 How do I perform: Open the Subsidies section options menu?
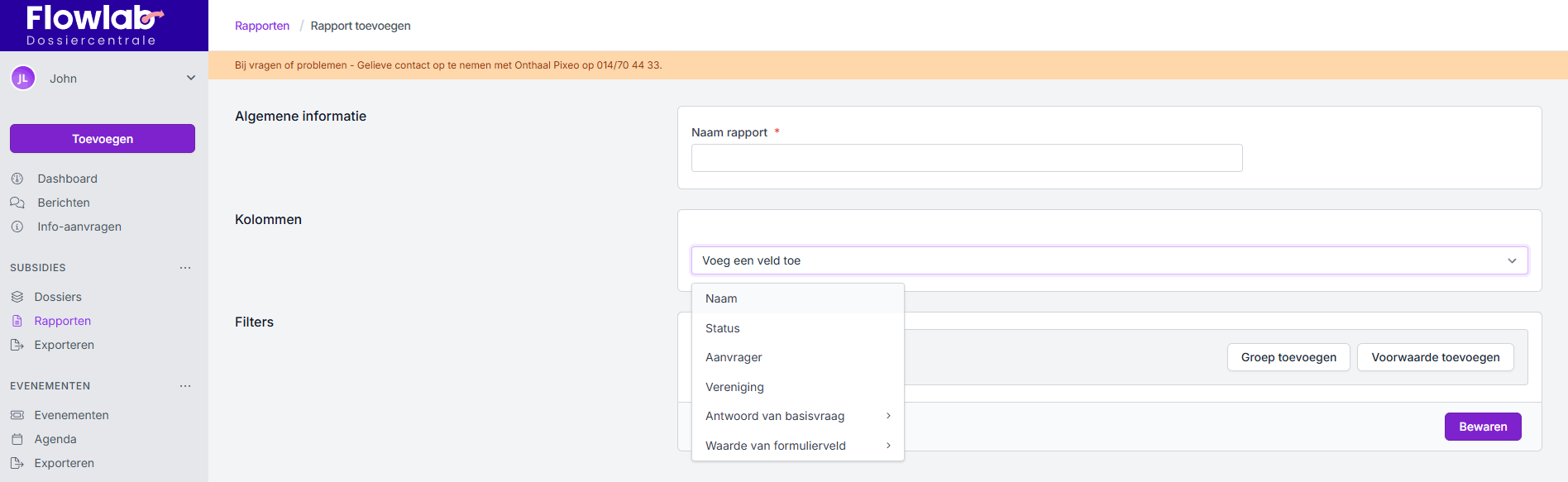click(185, 268)
